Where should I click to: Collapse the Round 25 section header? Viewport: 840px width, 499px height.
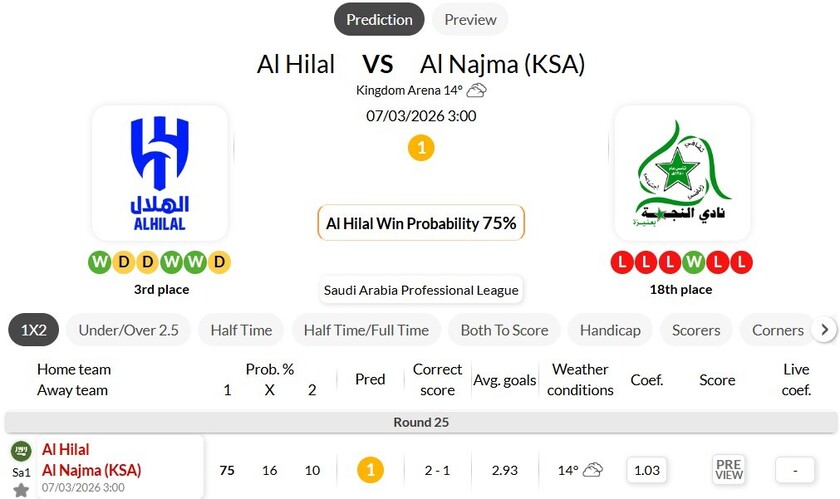pyautogui.click(x=420, y=422)
